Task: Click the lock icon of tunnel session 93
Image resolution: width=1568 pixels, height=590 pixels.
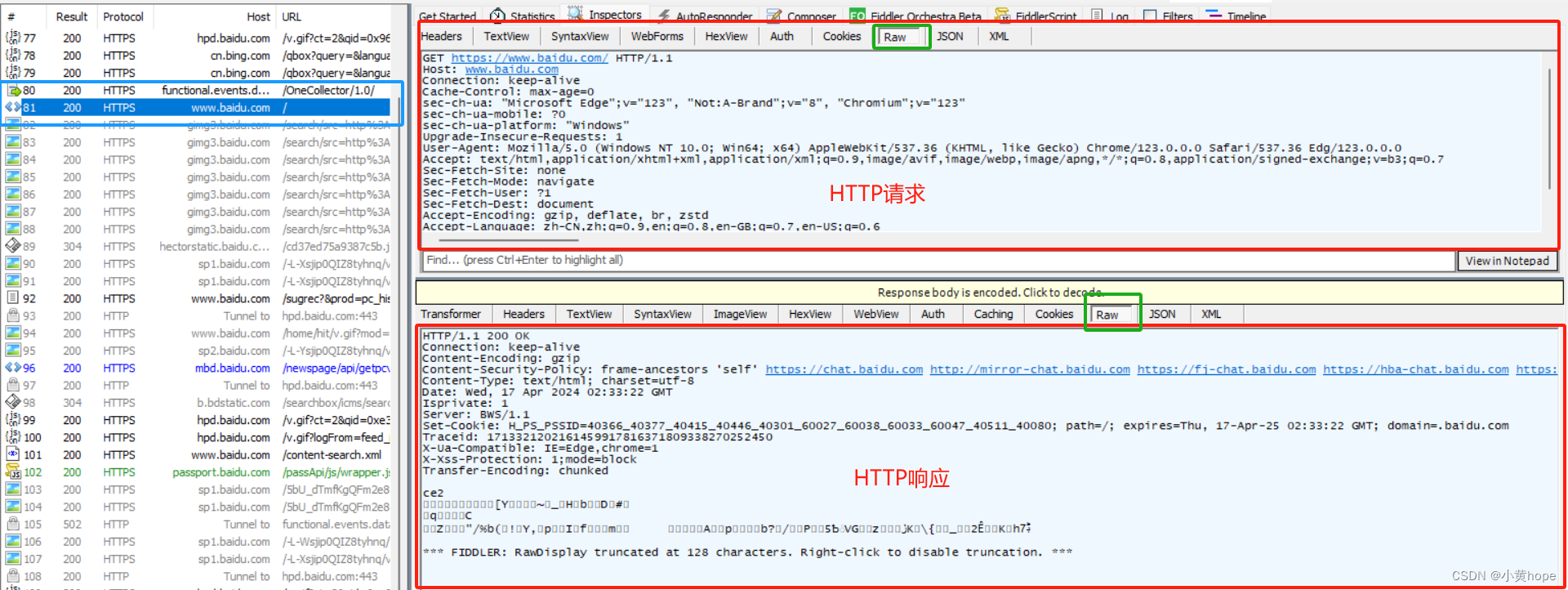Action: tap(13, 315)
